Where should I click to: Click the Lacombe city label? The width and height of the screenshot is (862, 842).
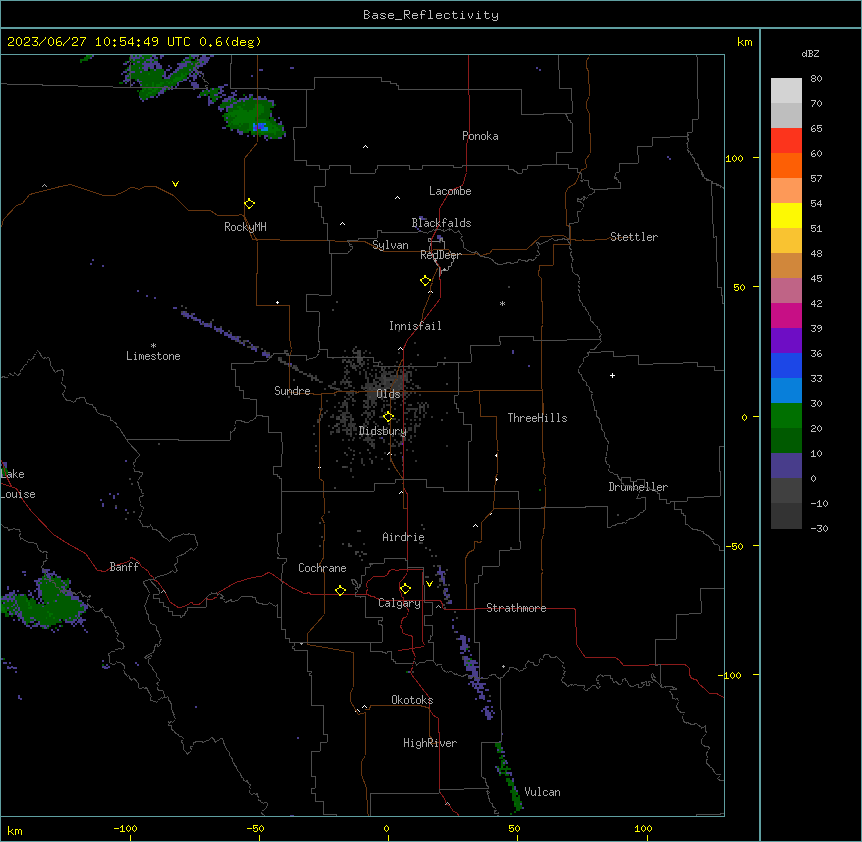pos(450,191)
